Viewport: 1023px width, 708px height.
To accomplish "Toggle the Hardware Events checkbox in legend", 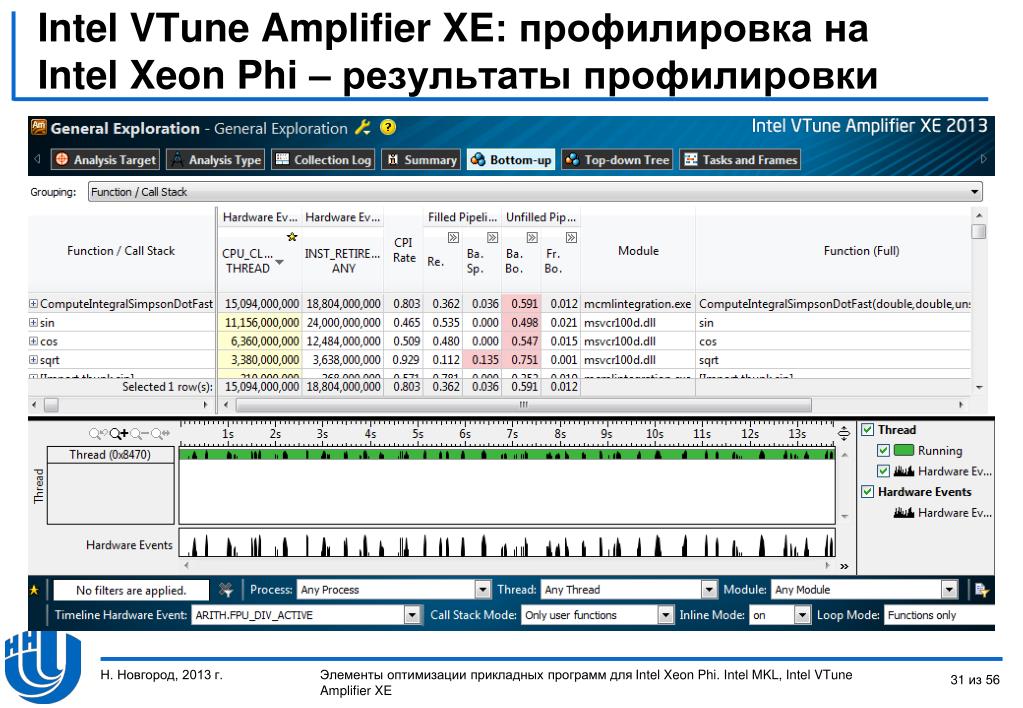I will (868, 491).
